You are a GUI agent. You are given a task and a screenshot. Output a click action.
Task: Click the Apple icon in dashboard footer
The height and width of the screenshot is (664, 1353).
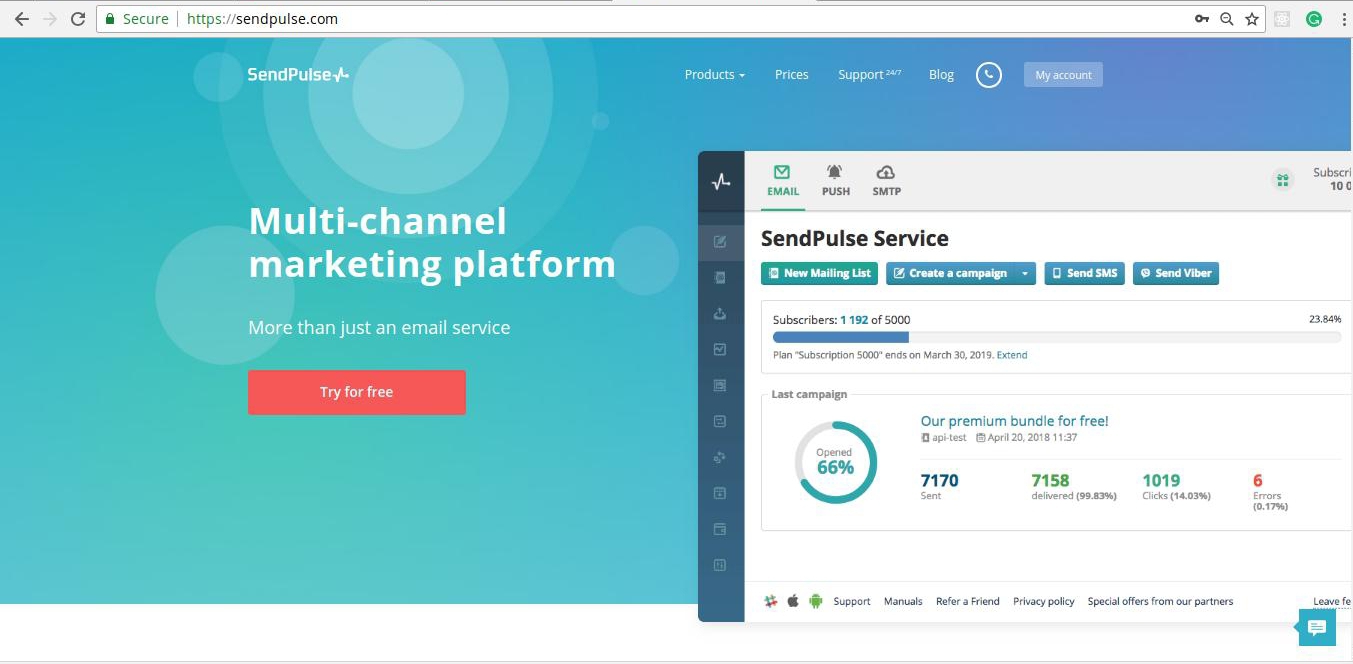pos(793,601)
